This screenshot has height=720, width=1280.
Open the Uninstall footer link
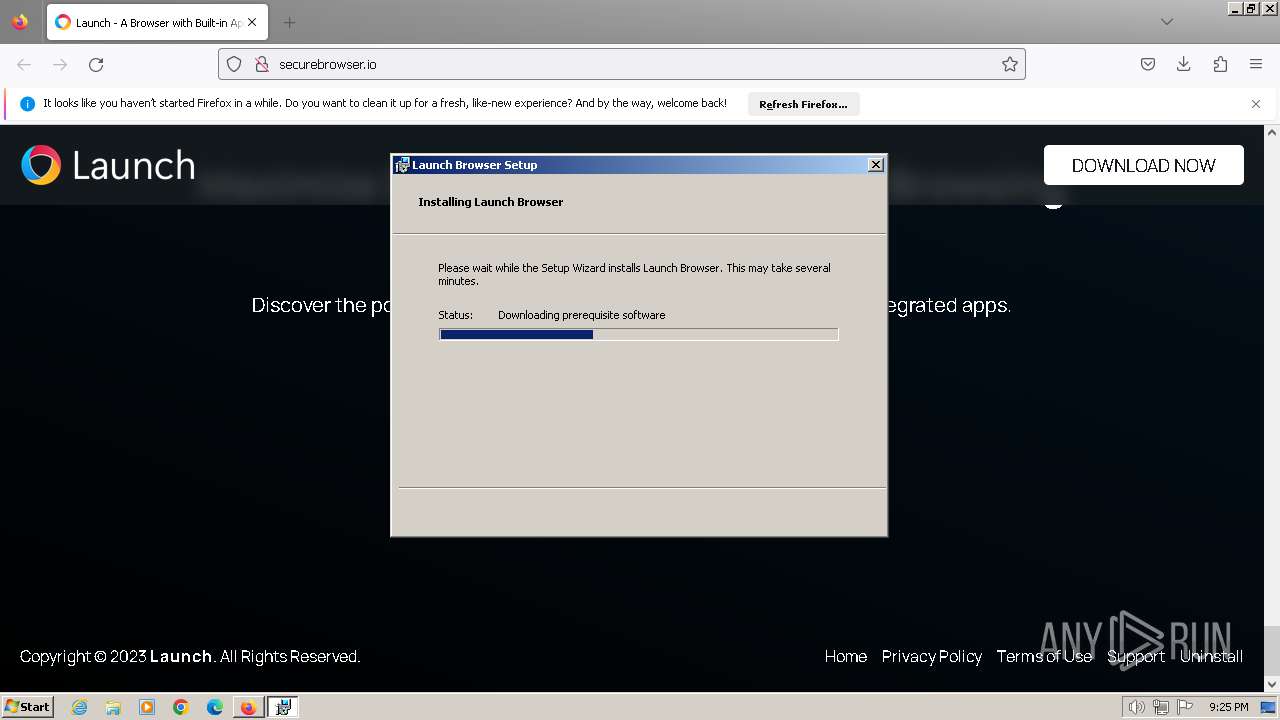click(x=1211, y=656)
